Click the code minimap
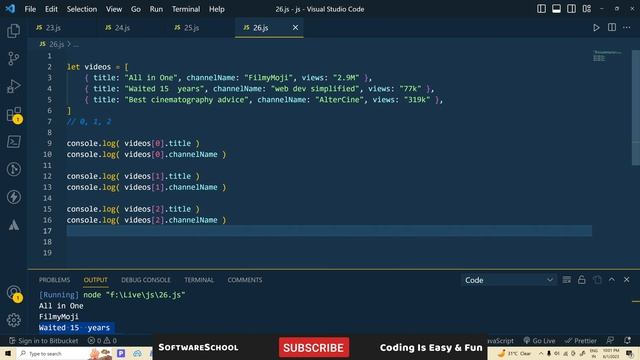The width and height of the screenshot is (640, 360). [x=607, y=56]
